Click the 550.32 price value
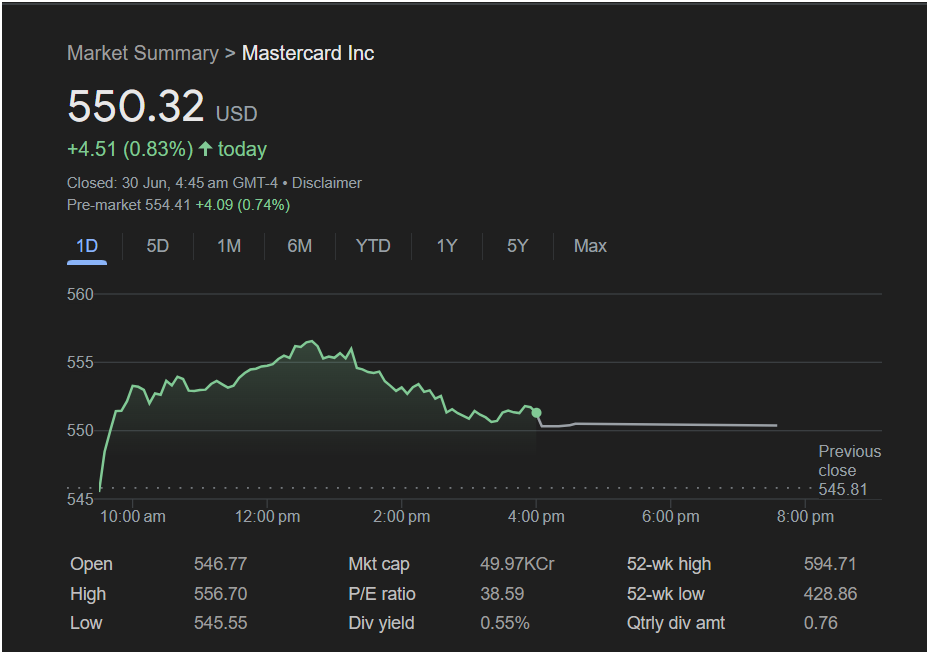 click(x=136, y=107)
